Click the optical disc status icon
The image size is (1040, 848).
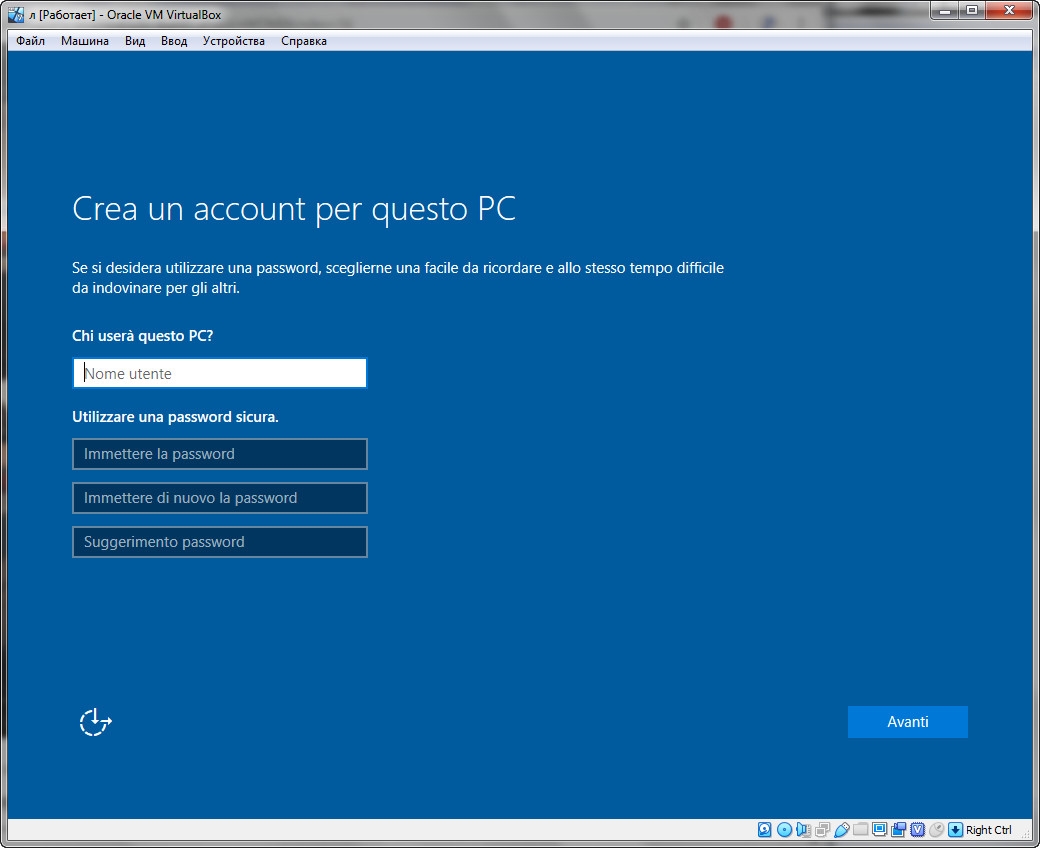tap(784, 830)
